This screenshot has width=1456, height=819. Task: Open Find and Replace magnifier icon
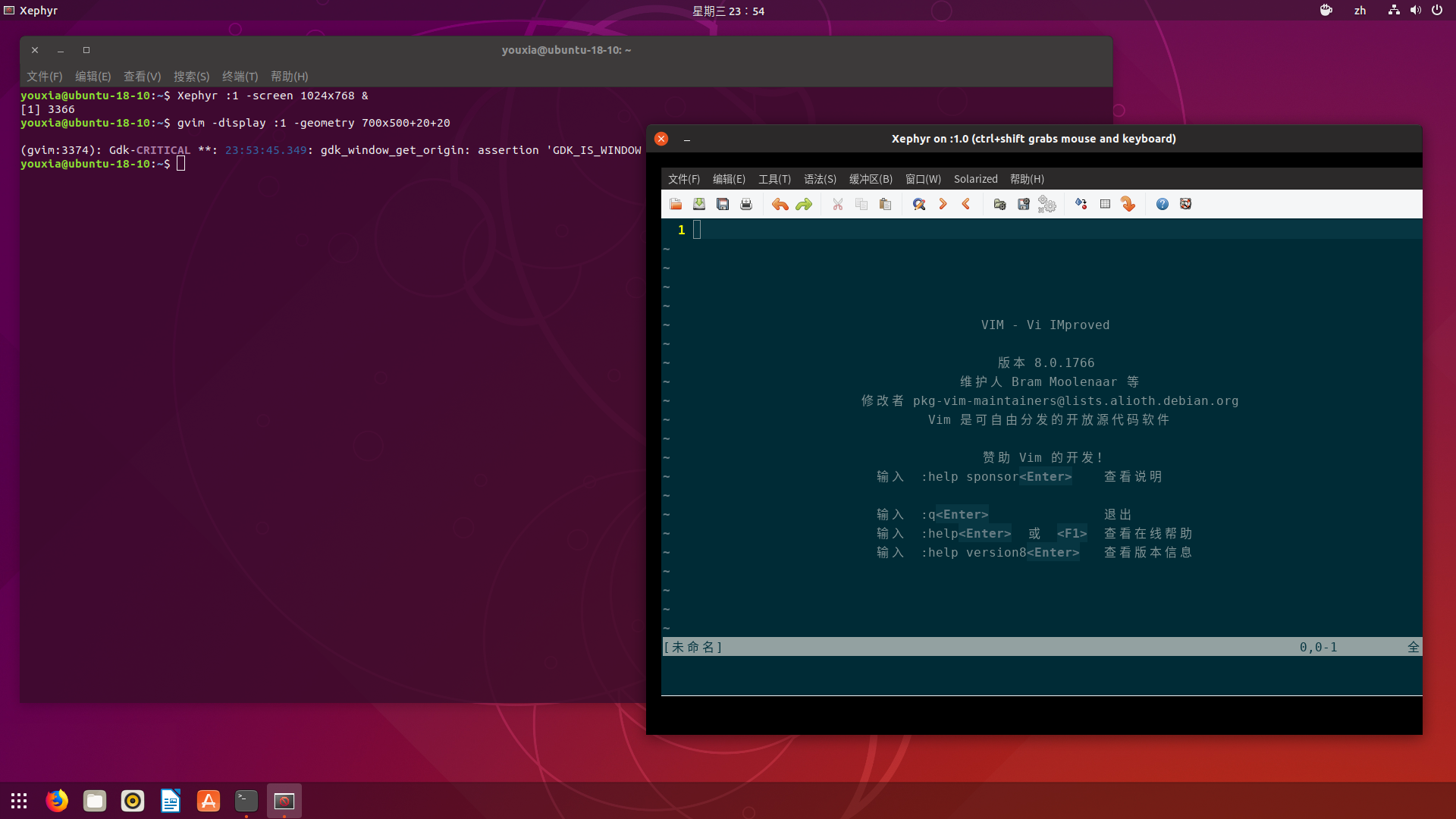point(919,204)
